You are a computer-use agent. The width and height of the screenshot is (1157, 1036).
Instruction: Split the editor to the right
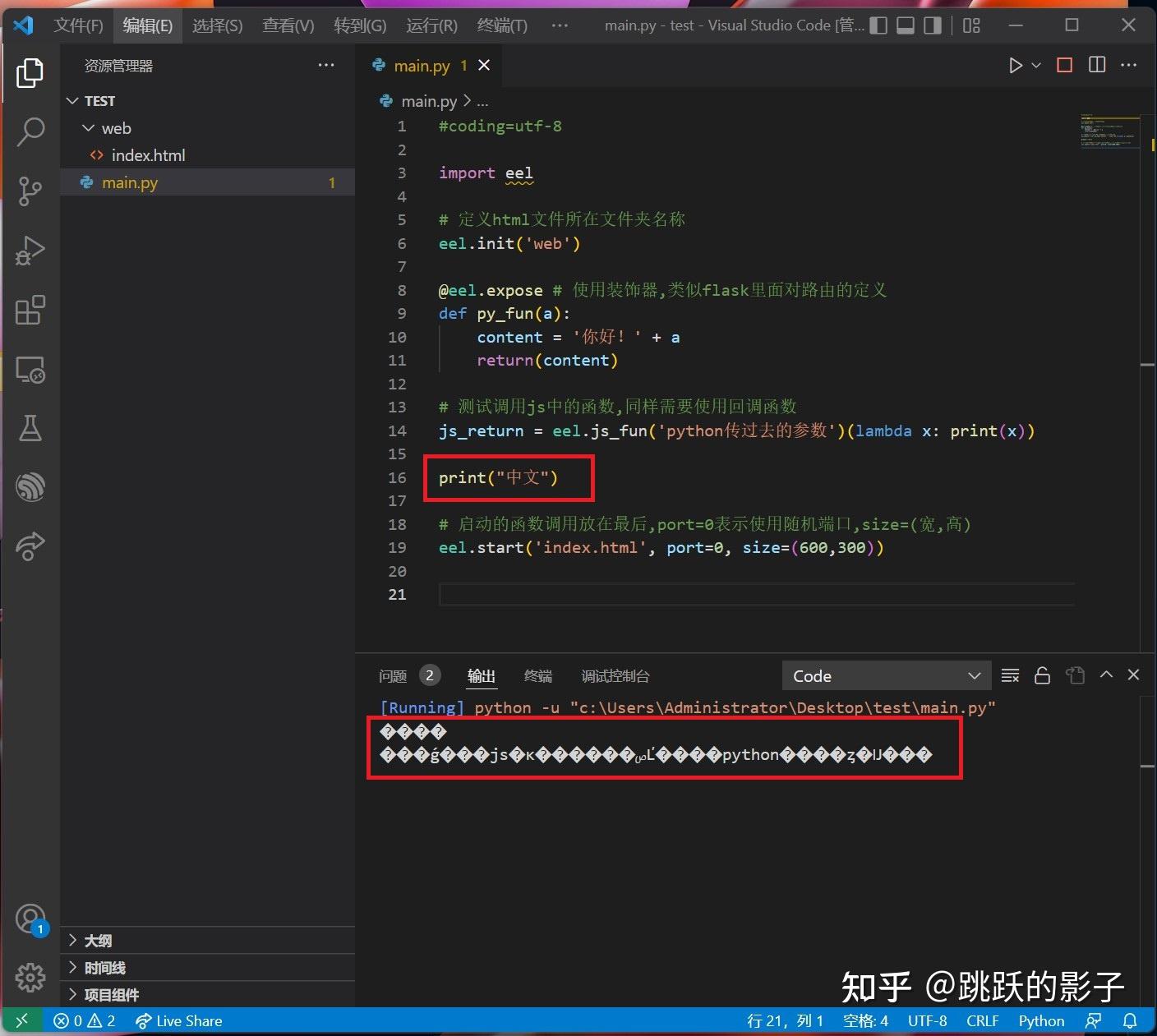point(1097,65)
